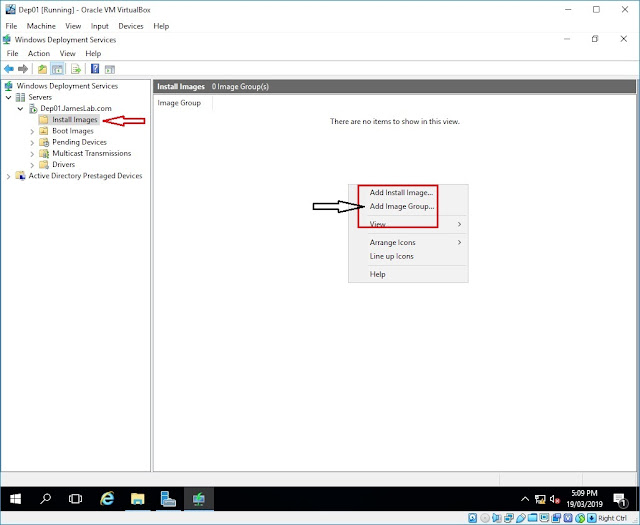This screenshot has width=640, height=525.
Task: Click VirtualBox display indicator icon
Action: point(544,518)
